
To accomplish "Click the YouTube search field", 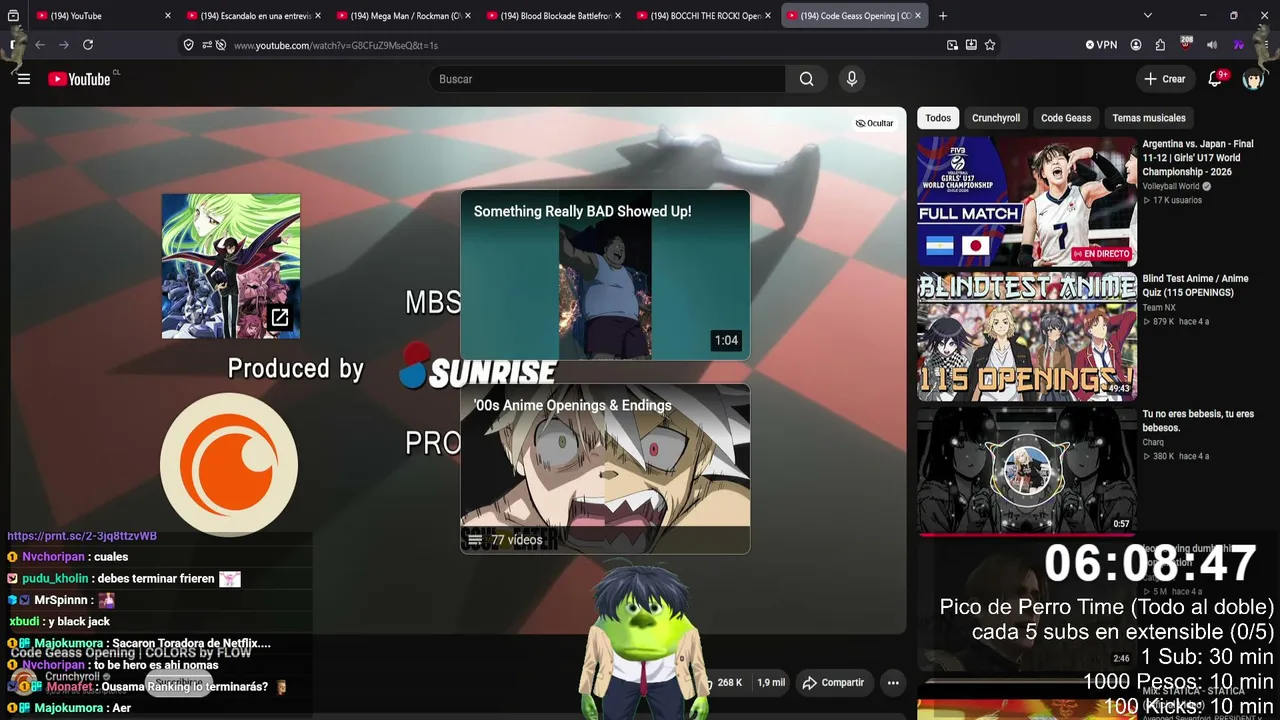I will click(x=607, y=79).
